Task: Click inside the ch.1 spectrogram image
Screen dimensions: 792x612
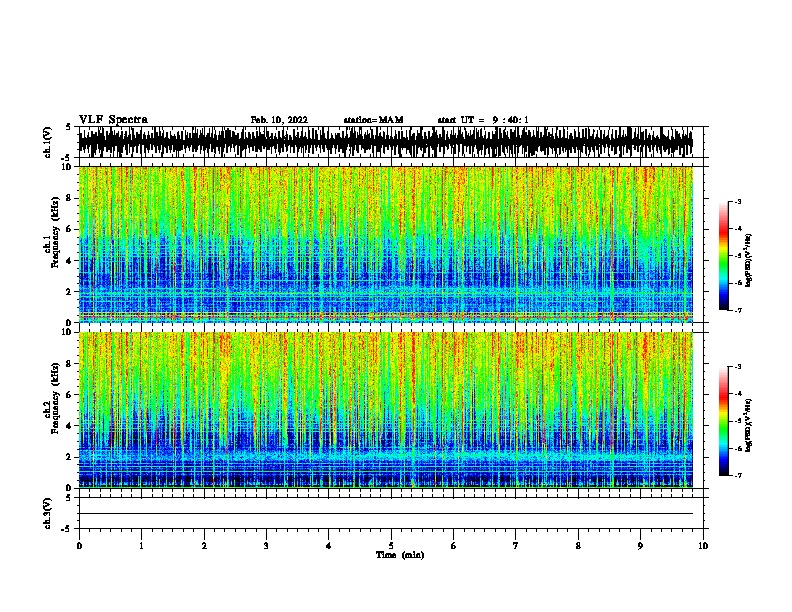Action: pos(385,244)
